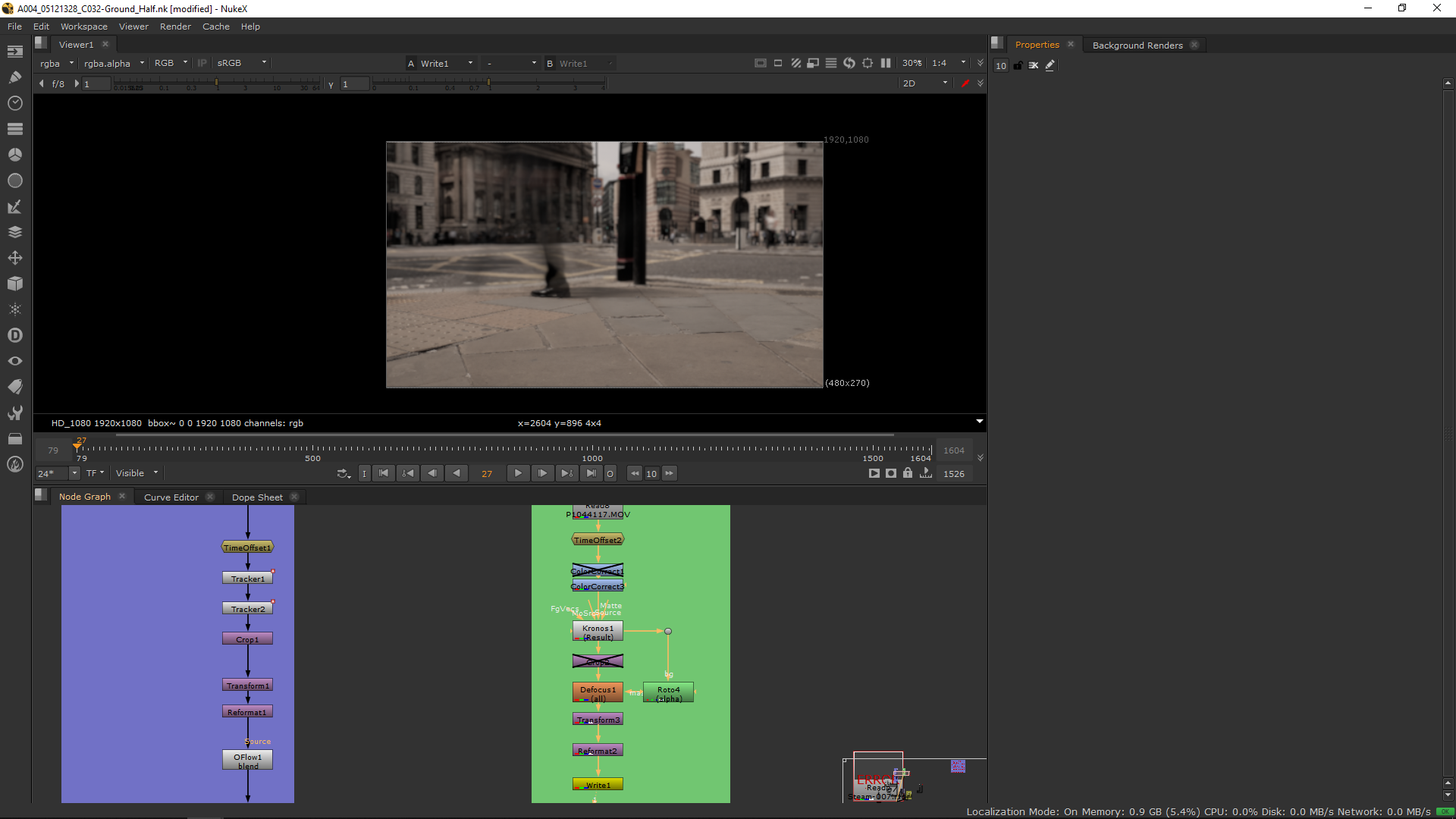This screenshot has height=819, width=1456.
Task: Open the Deep nodes D icon
Action: (x=14, y=335)
